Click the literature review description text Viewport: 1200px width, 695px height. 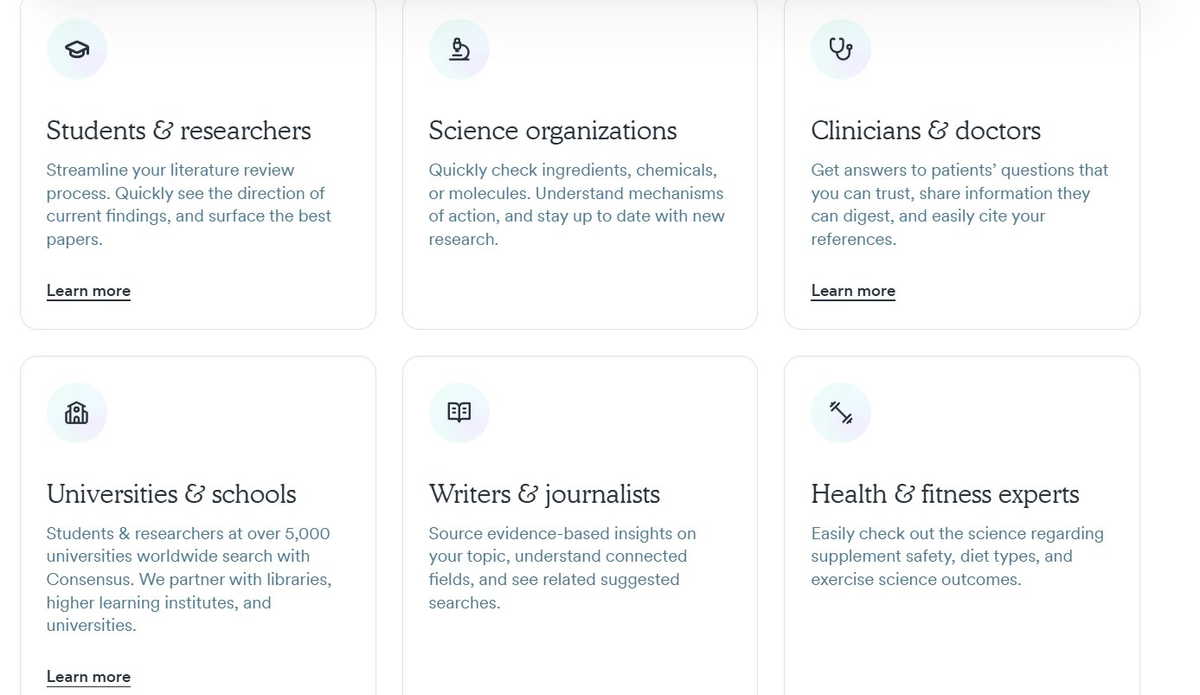pyautogui.click(x=189, y=205)
